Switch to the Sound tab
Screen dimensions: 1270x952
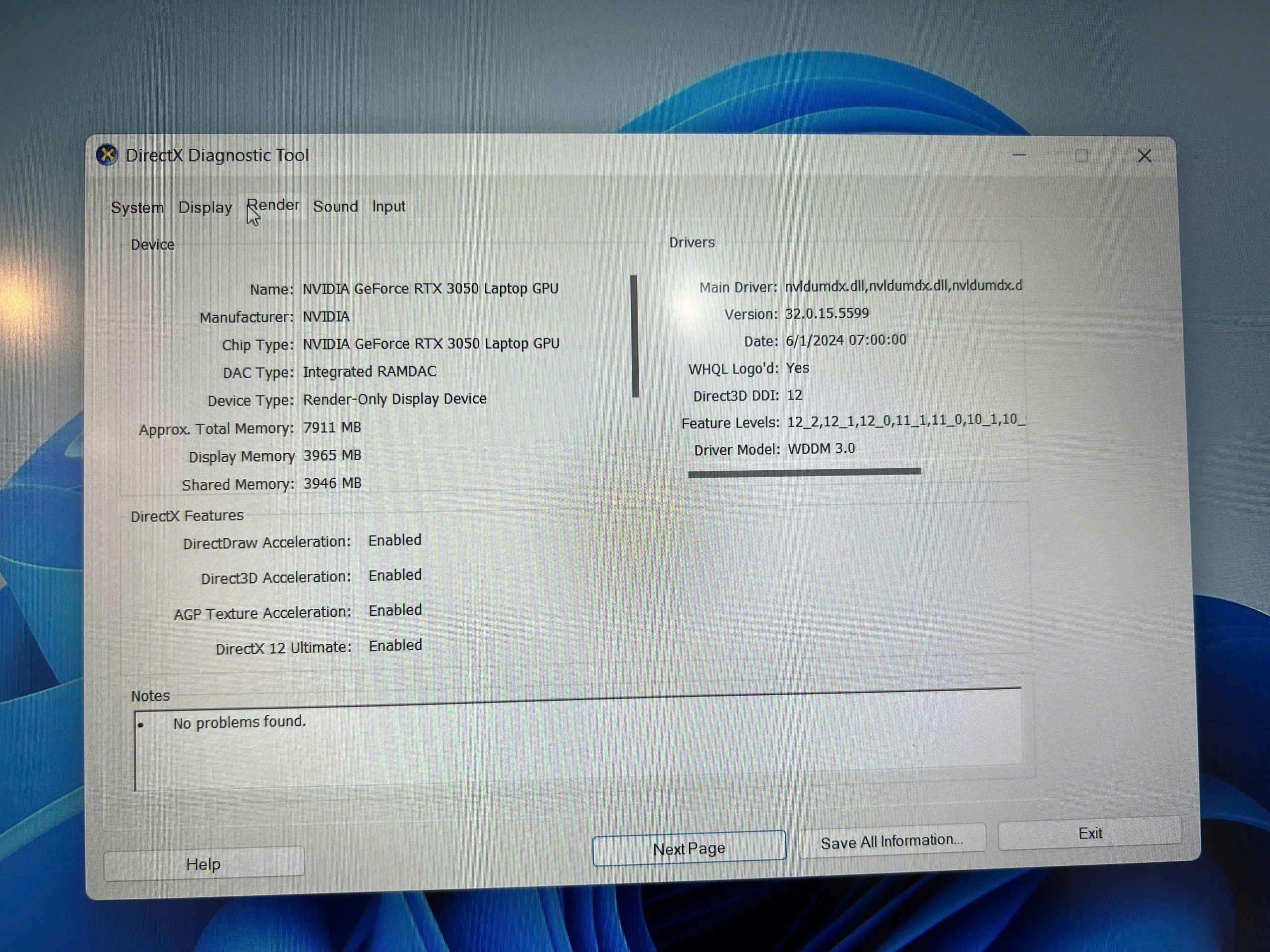tap(335, 206)
